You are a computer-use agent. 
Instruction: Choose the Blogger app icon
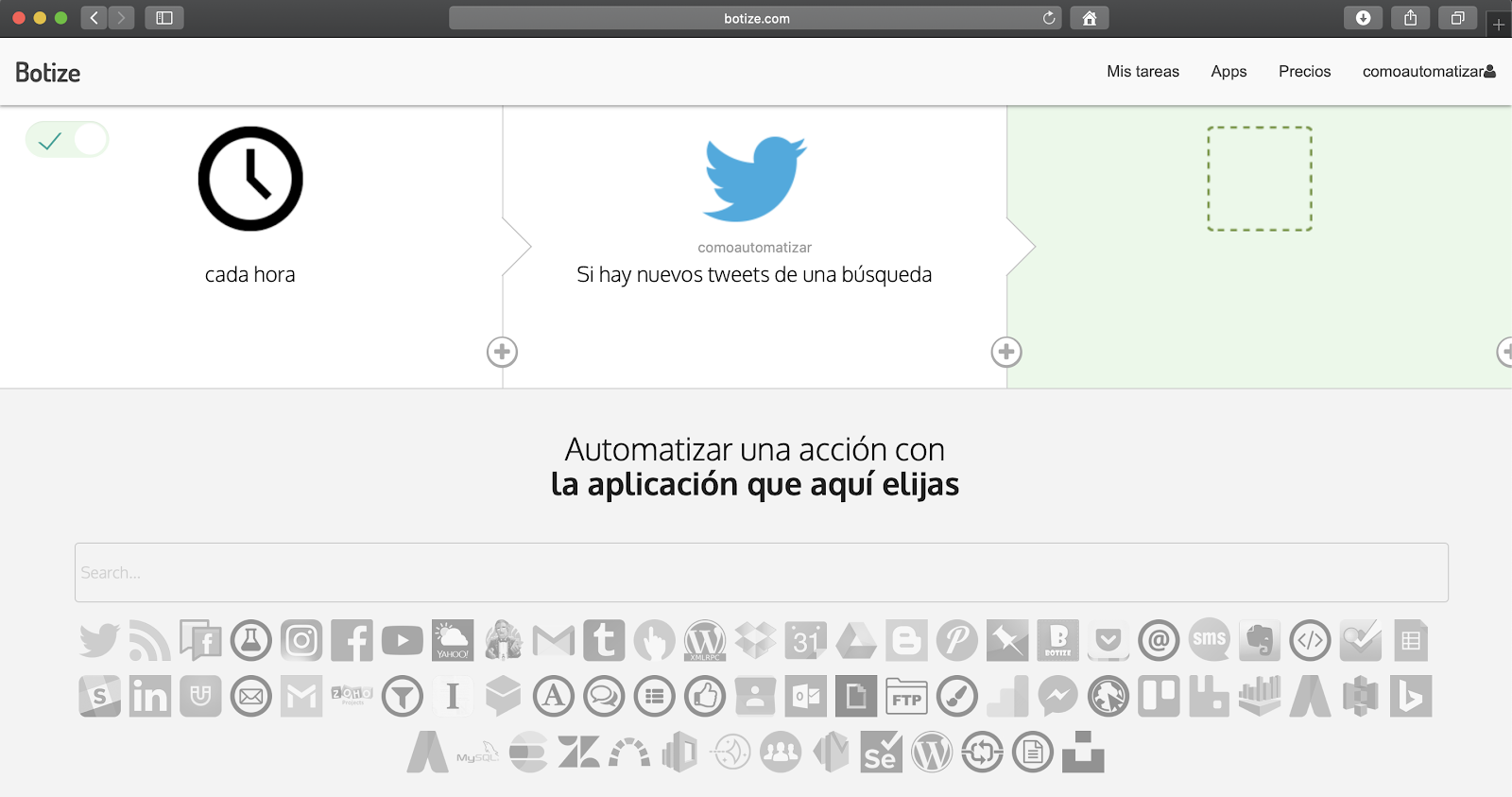907,640
